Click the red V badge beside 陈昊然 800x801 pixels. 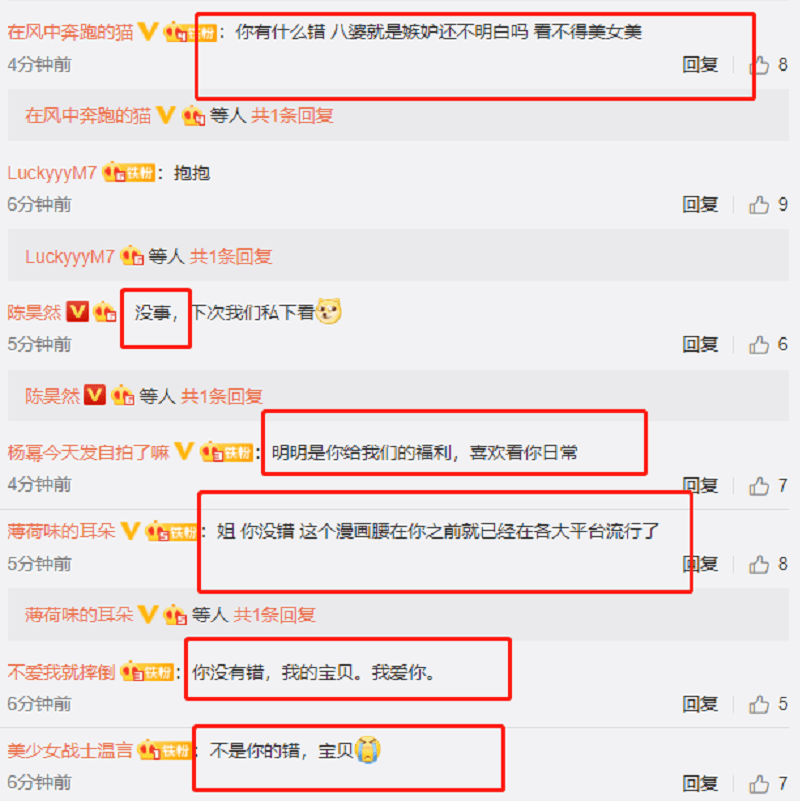[77, 312]
